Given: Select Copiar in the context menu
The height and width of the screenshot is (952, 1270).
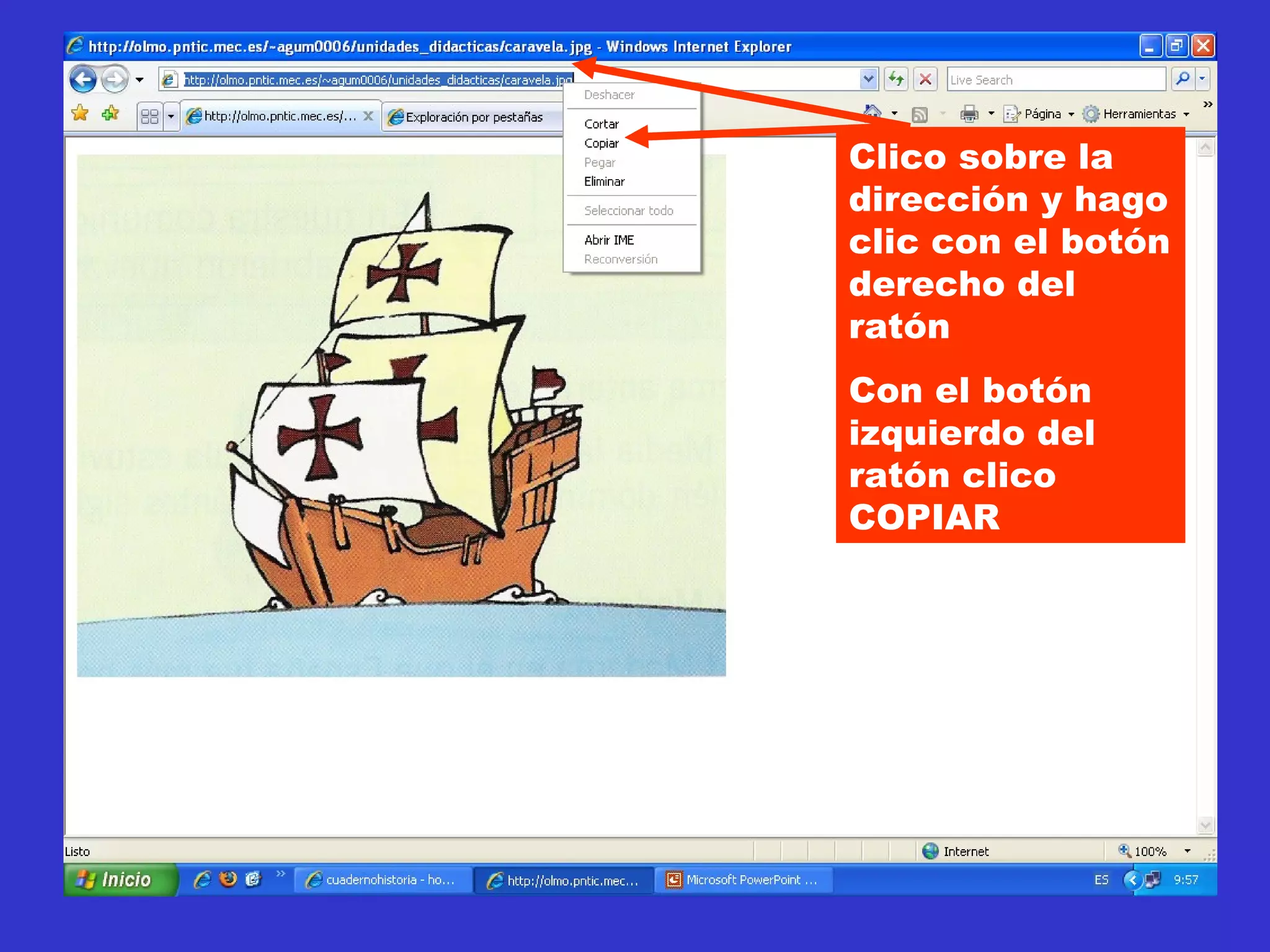Looking at the screenshot, I should tap(632, 143).
